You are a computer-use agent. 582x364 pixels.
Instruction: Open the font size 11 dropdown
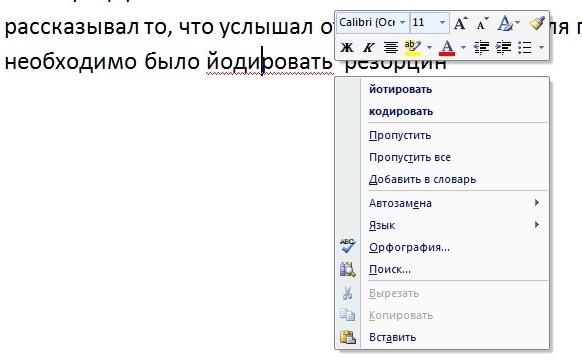tap(442, 23)
